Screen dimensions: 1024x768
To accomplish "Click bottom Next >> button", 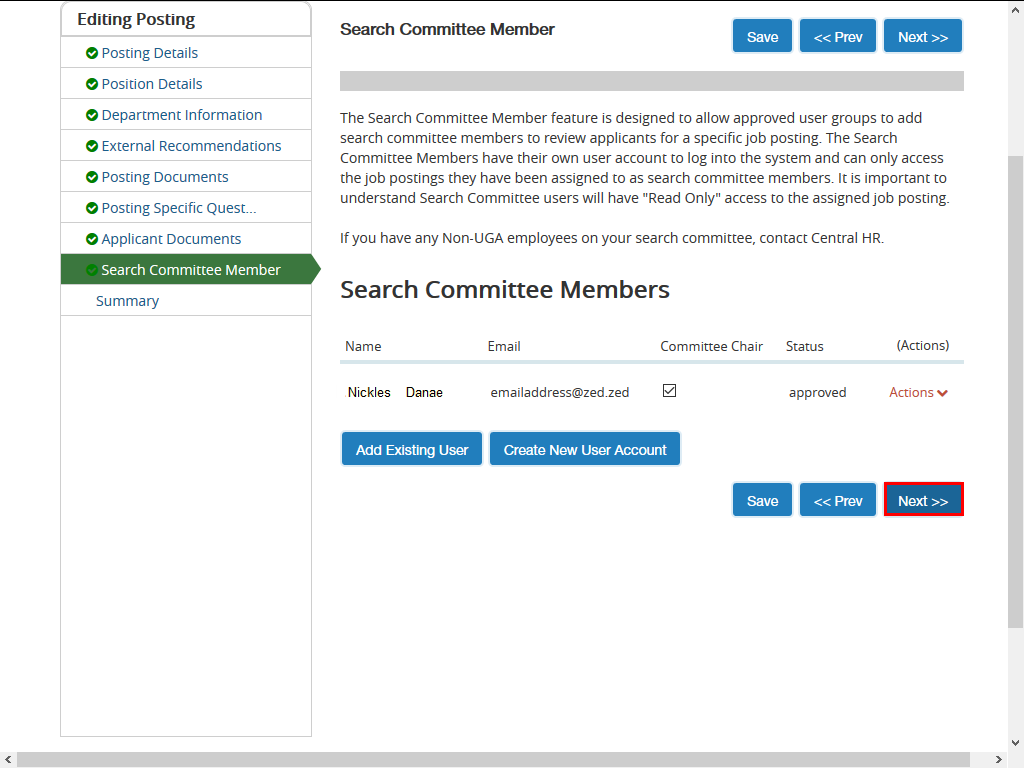I will 923,501.
